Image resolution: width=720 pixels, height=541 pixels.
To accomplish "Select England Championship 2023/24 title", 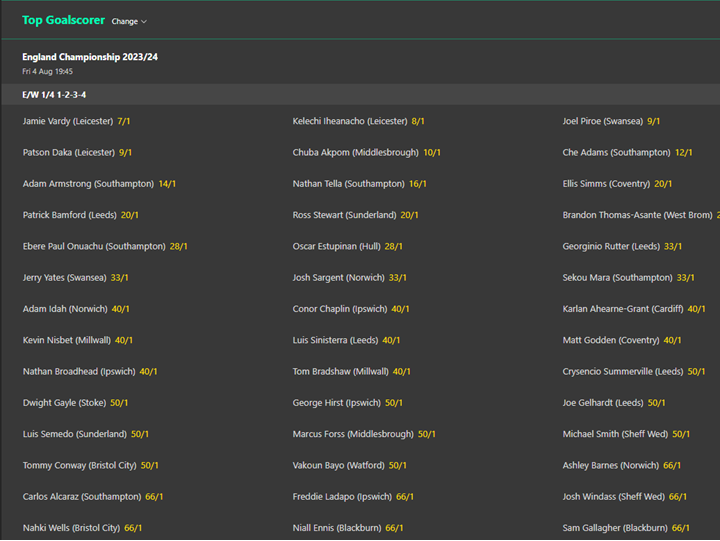I will coord(90,57).
